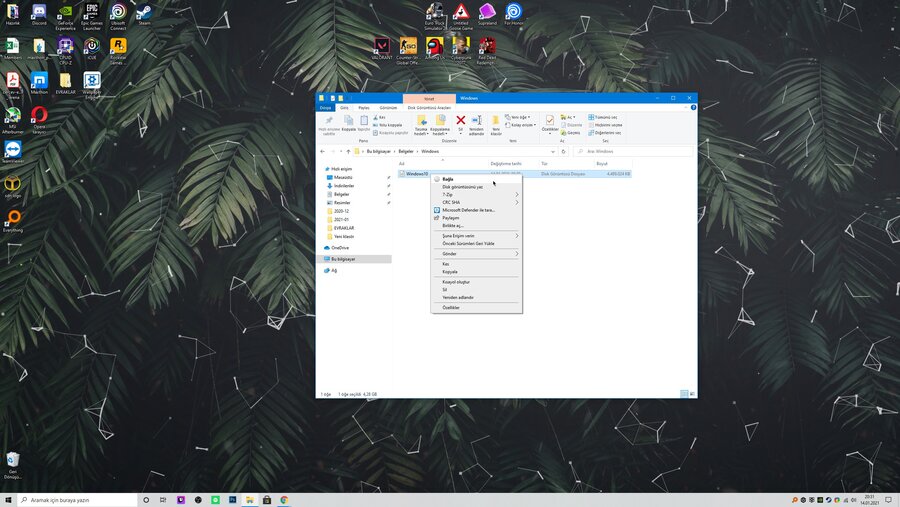Choose Bağla from the context menu
Viewport: 900px width, 507px height.
449,179
